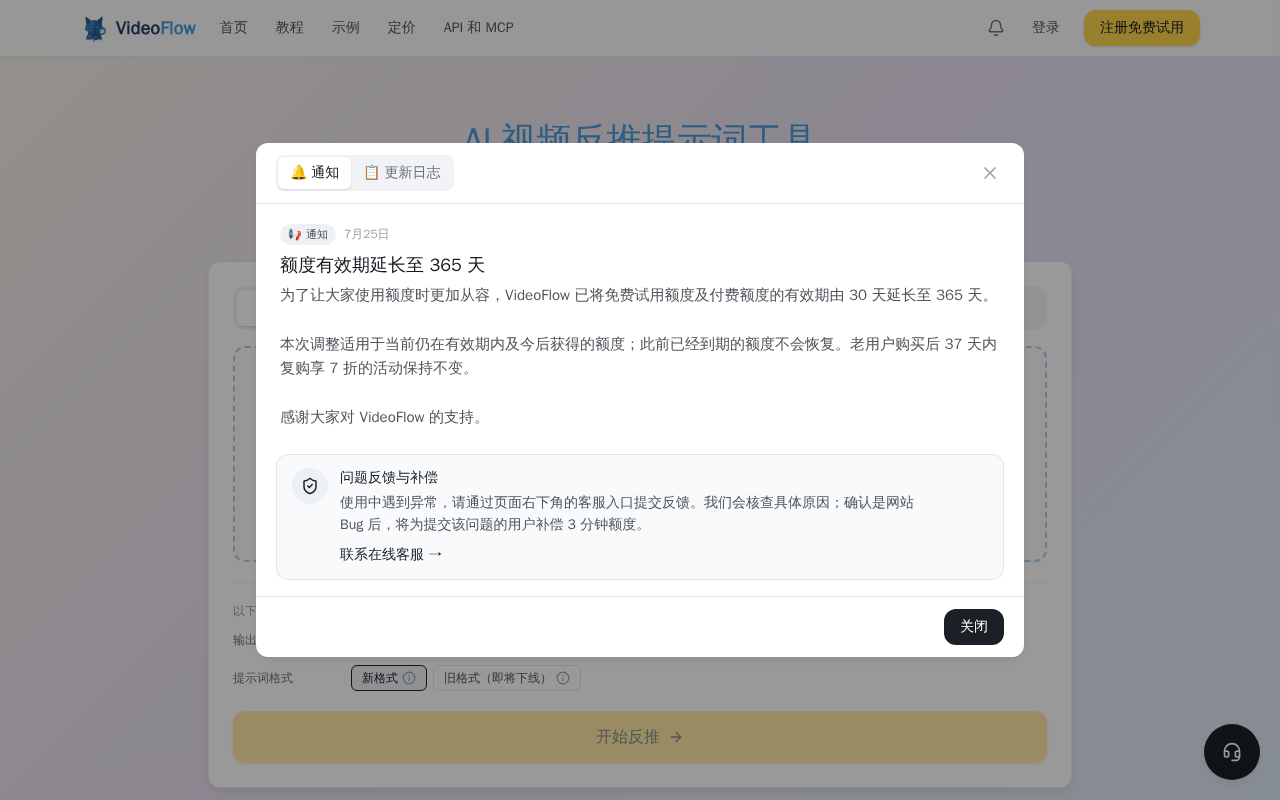This screenshot has height=800, width=1280.
Task: Click info icon next to 新格式
Action: [409, 678]
